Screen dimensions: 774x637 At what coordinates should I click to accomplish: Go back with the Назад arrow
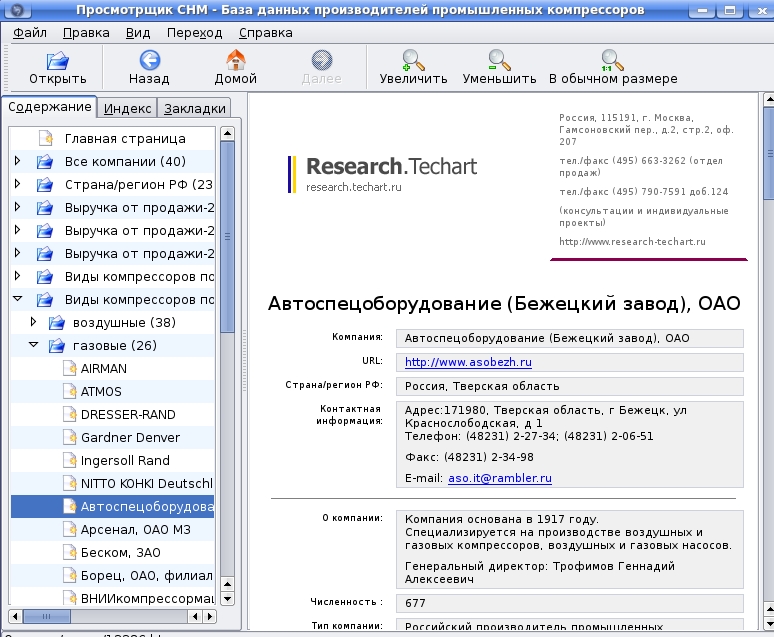149,60
